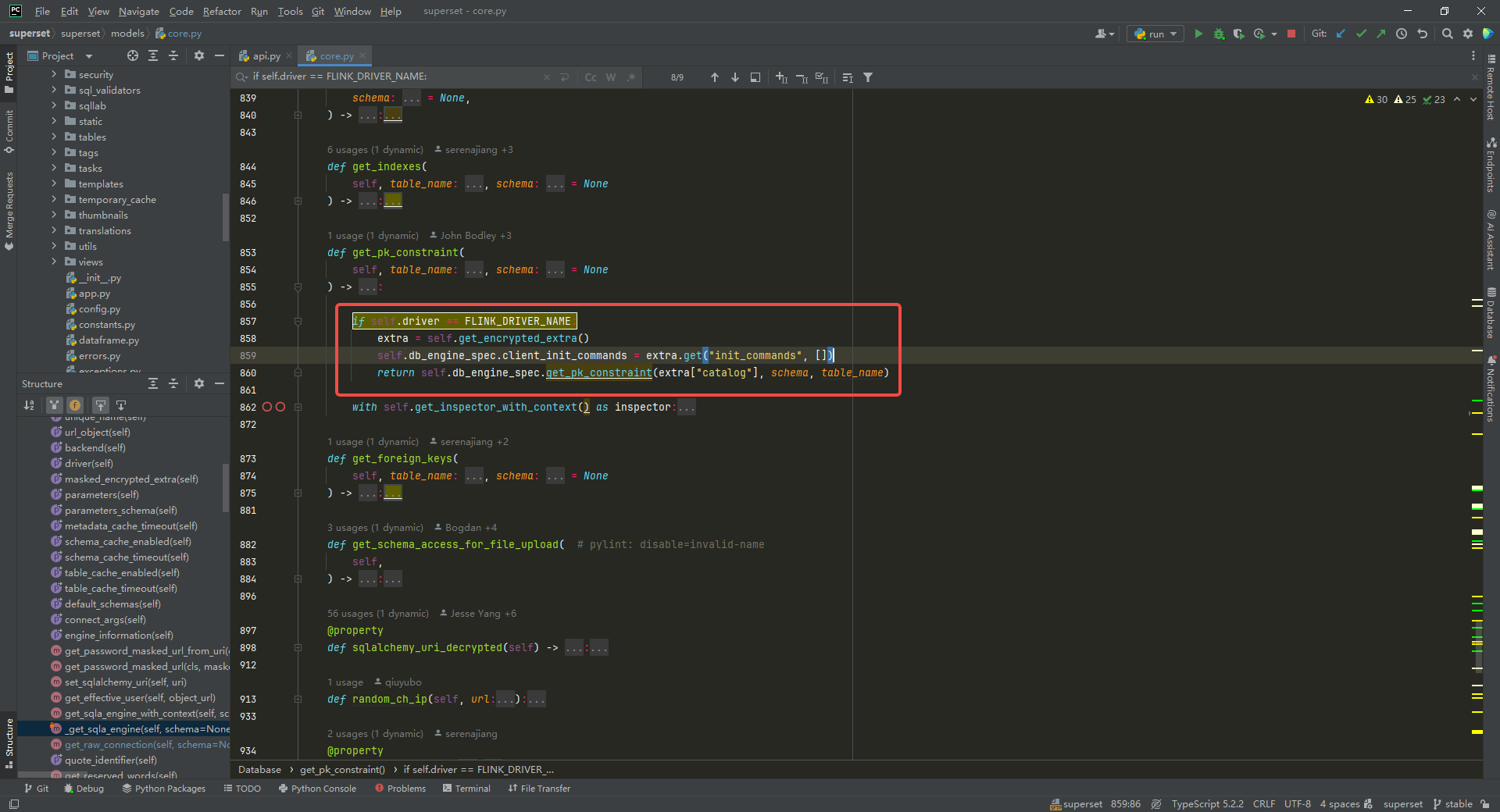Follow the get_pk_constraint link on line 860
This screenshot has width=1500, height=812.
coord(598,372)
